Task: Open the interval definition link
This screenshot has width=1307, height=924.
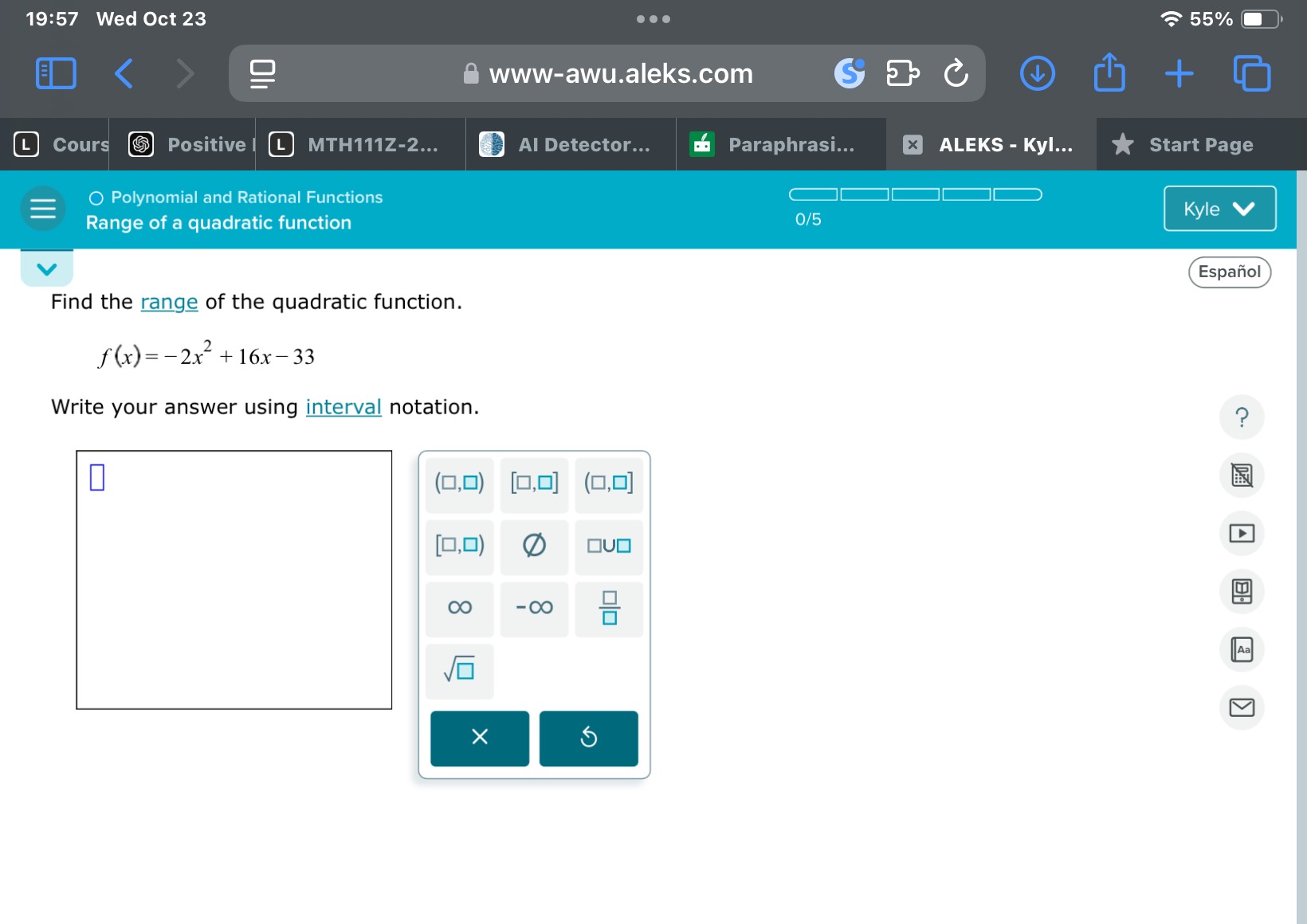Action: pyautogui.click(x=343, y=407)
